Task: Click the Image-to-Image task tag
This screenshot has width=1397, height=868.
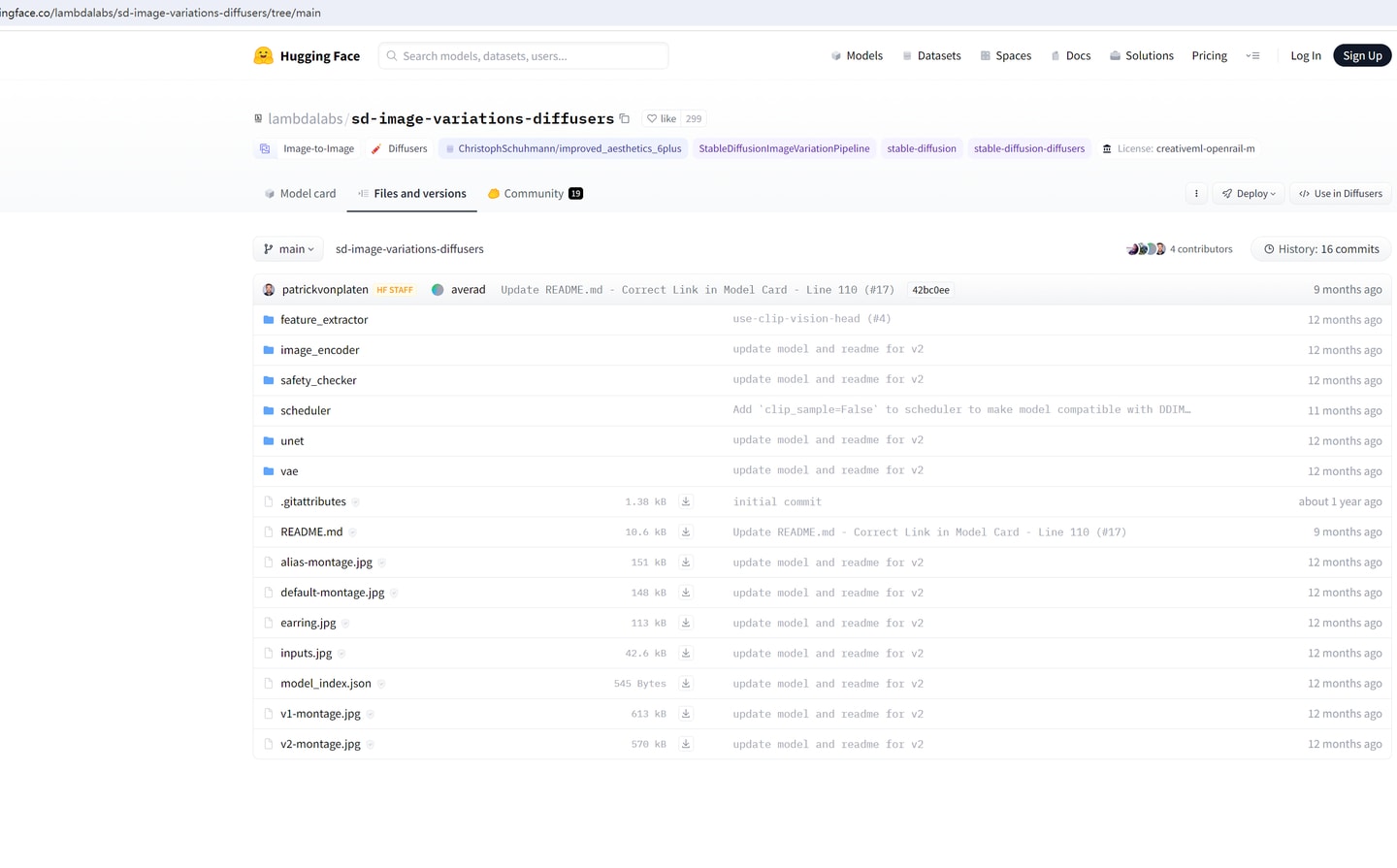Action: tap(309, 149)
